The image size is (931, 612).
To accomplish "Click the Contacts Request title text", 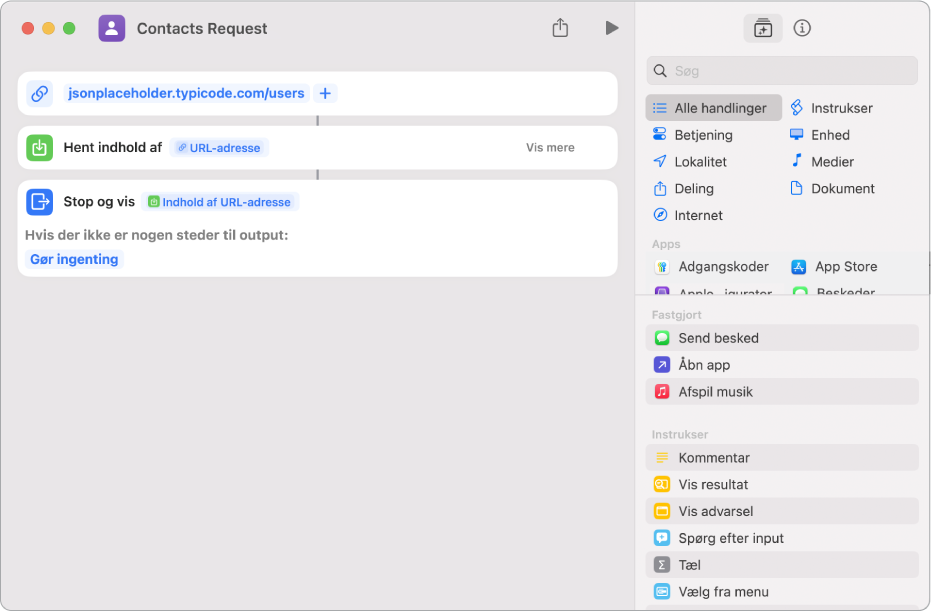I will 202,28.
